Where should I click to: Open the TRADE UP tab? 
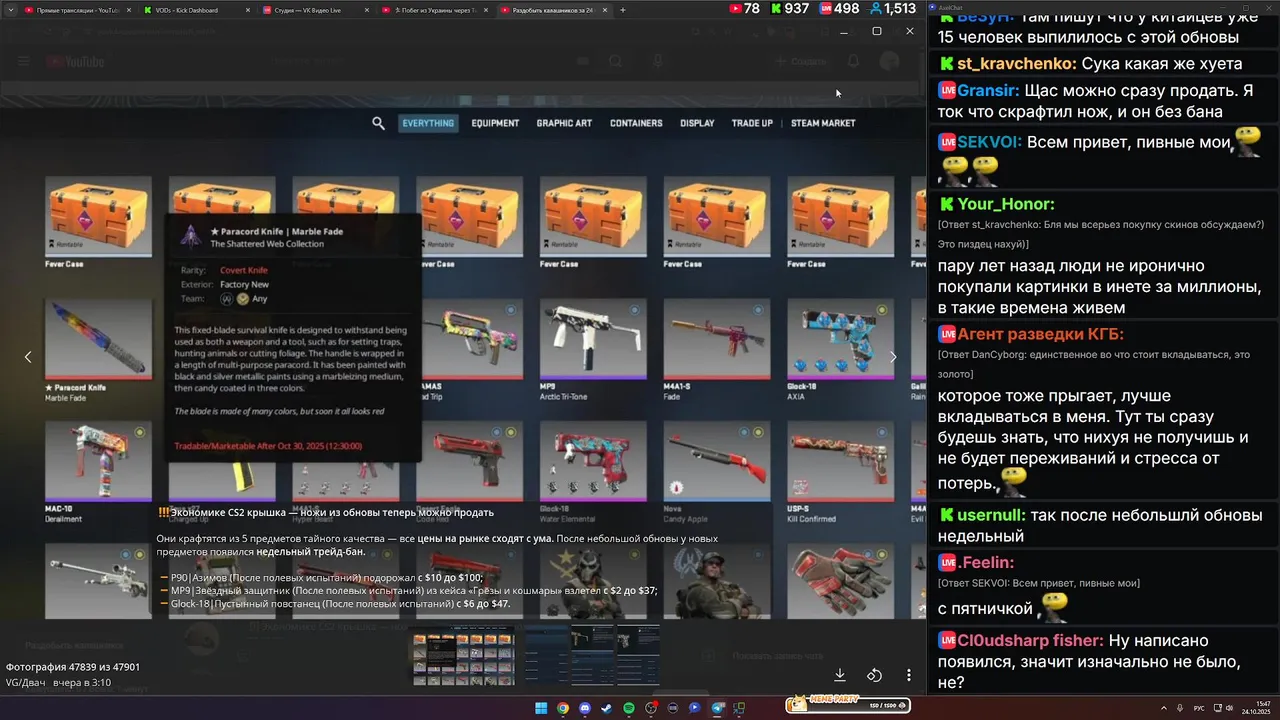point(752,123)
